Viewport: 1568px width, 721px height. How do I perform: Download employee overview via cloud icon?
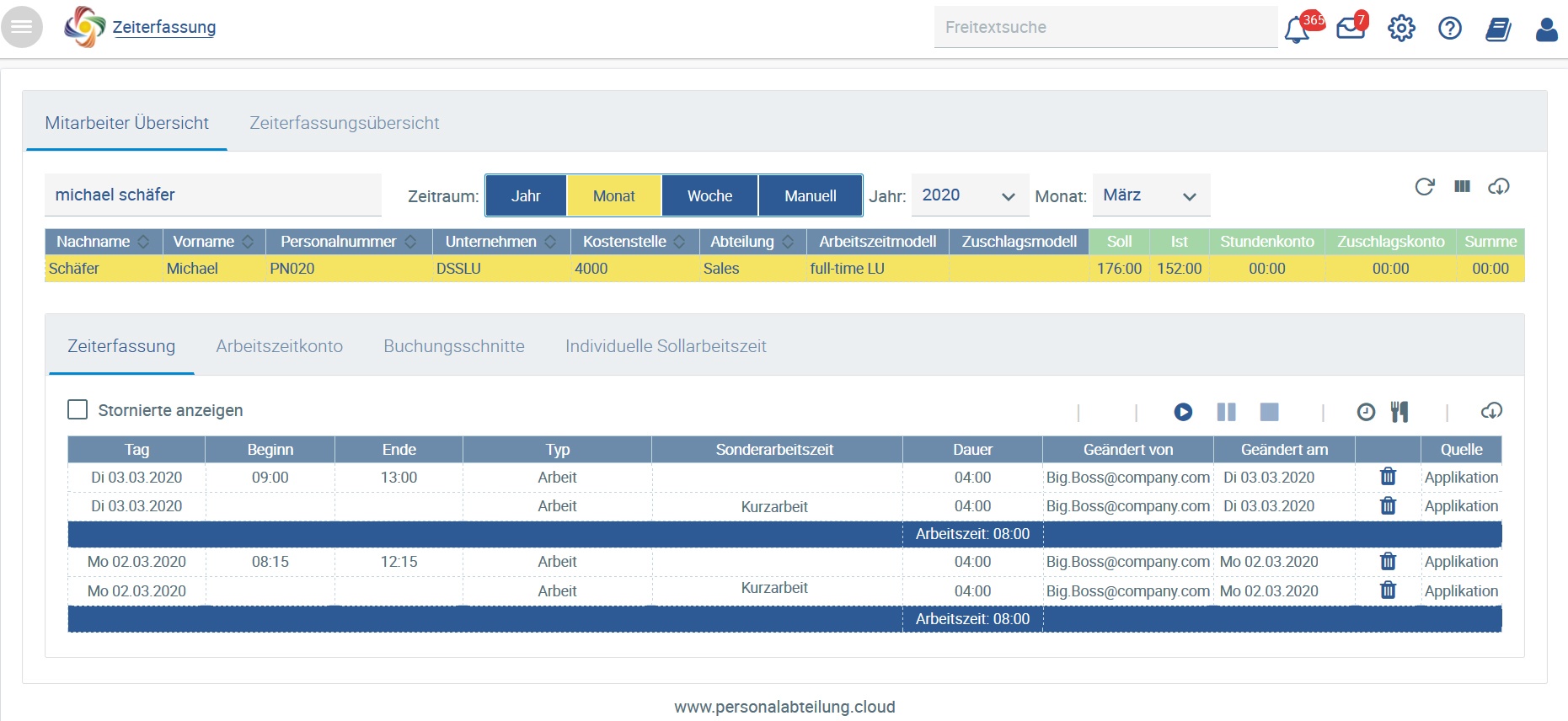tap(1499, 186)
